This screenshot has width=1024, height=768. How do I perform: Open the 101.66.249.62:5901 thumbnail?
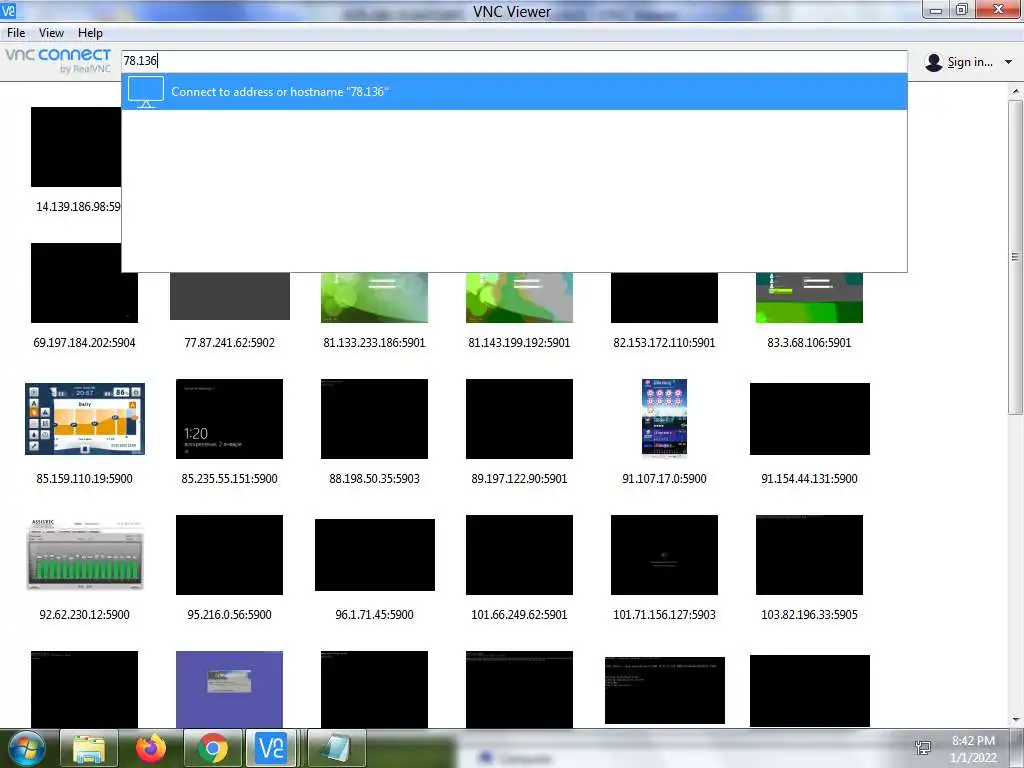[519, 554]
